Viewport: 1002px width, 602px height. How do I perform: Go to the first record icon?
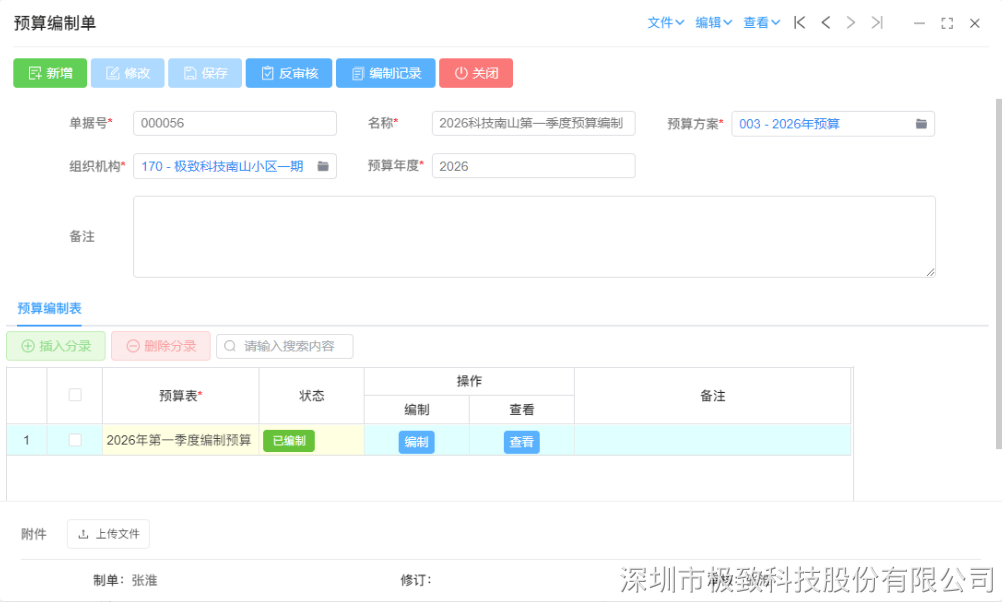799,23
